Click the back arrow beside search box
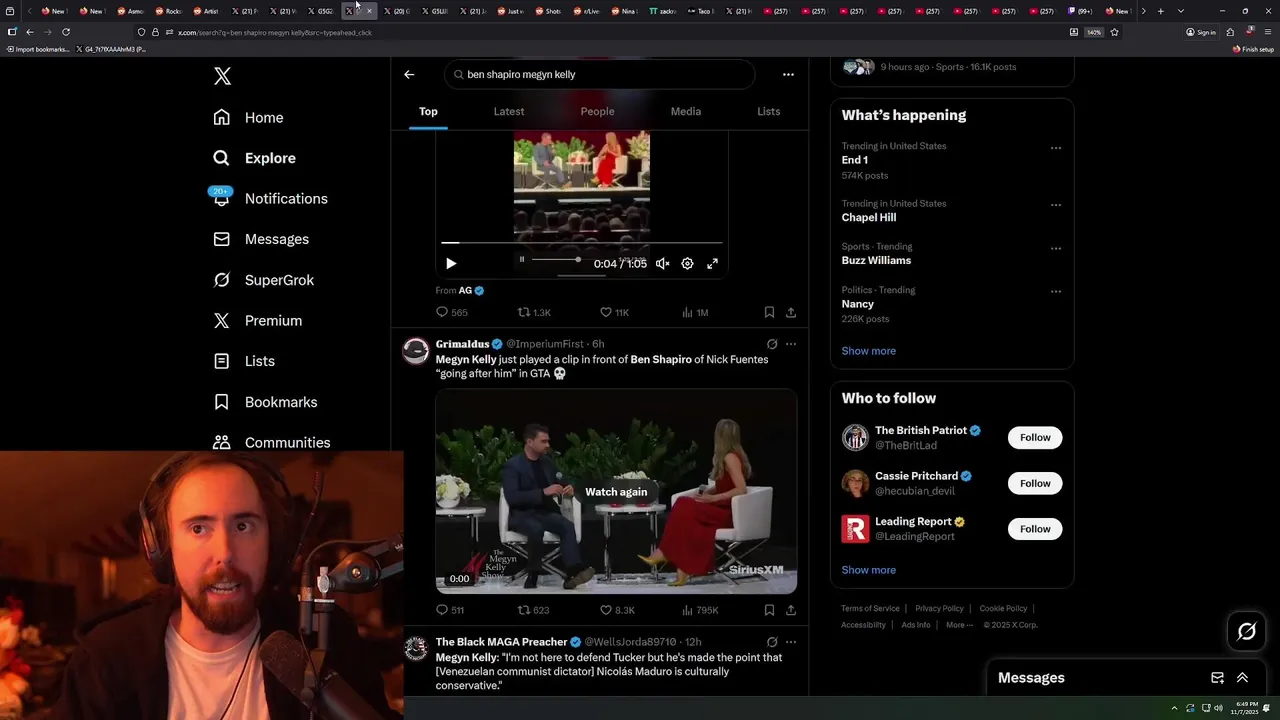The height and width of the screenshot is (720, 1280). (x=409, y=74)
